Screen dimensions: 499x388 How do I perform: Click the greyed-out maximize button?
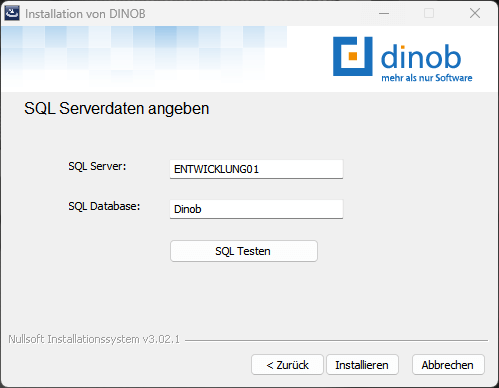point(429,13)
